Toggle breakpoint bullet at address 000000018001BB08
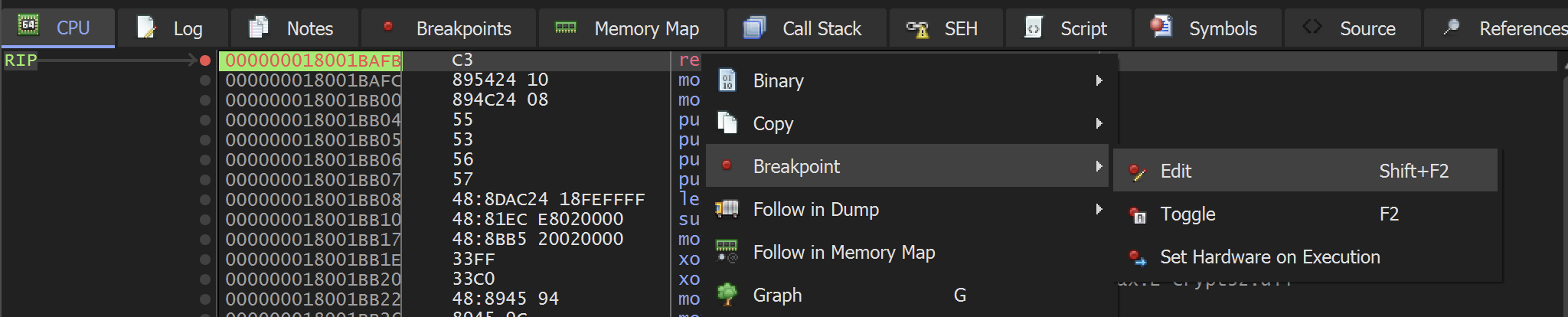This screenshot has width=1568, height=317. tap(205, 200)
